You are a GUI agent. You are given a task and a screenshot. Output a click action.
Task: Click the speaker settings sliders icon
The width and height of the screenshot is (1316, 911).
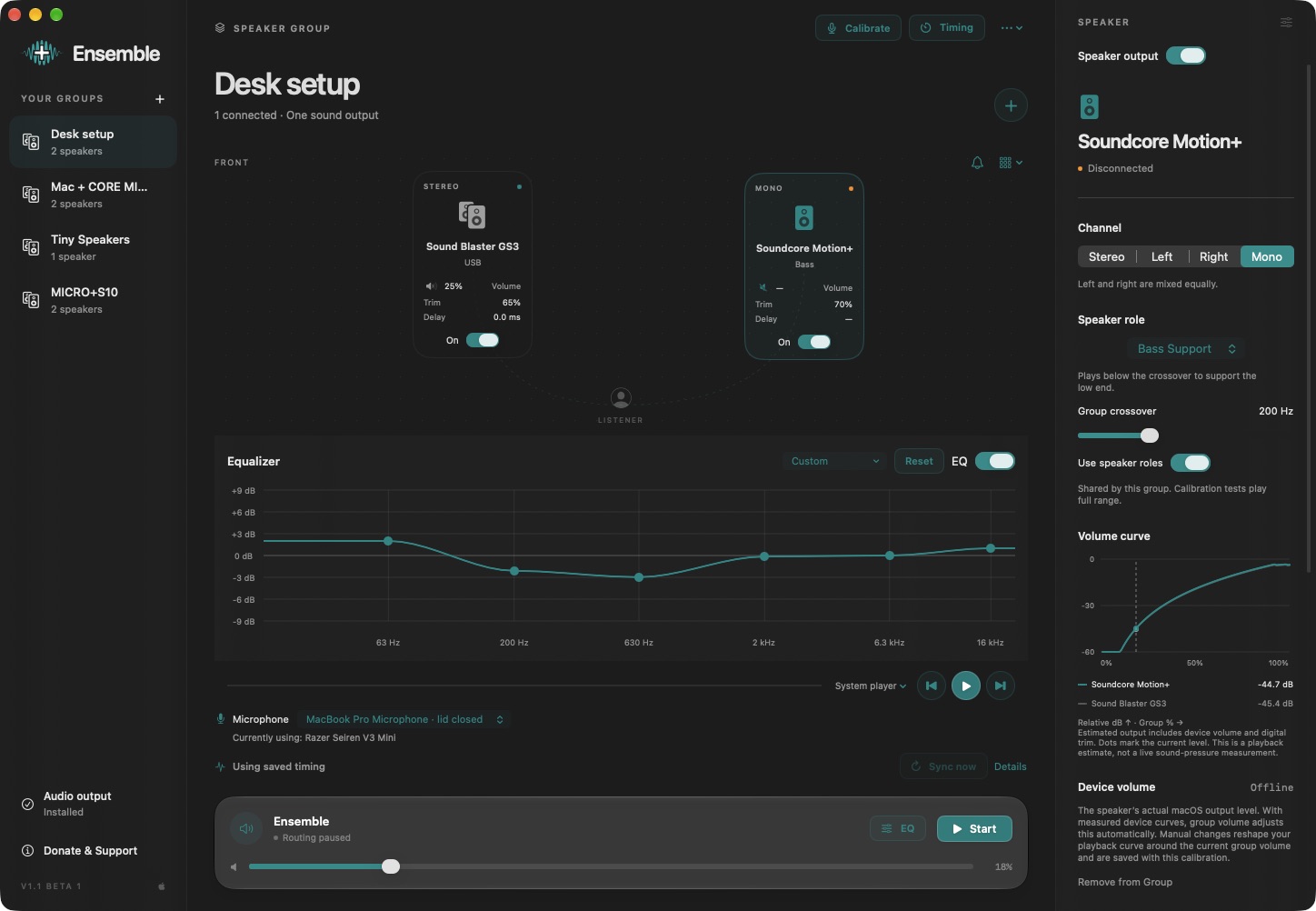1286,23
